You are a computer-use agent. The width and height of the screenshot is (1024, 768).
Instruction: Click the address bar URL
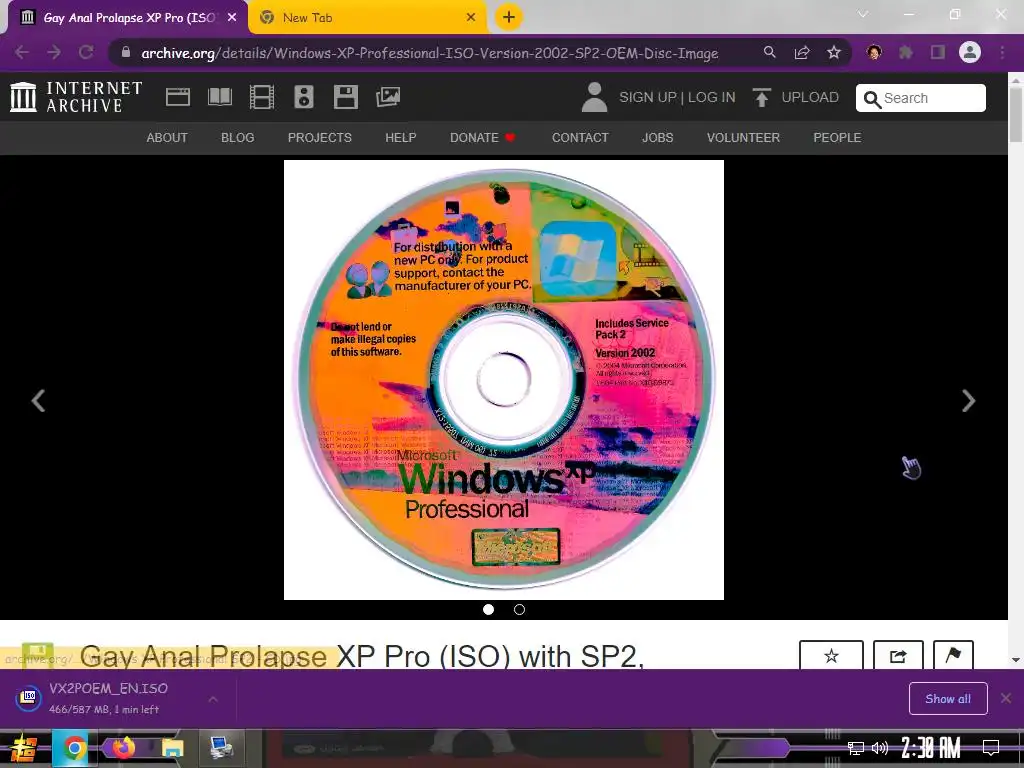pos(430,53)
